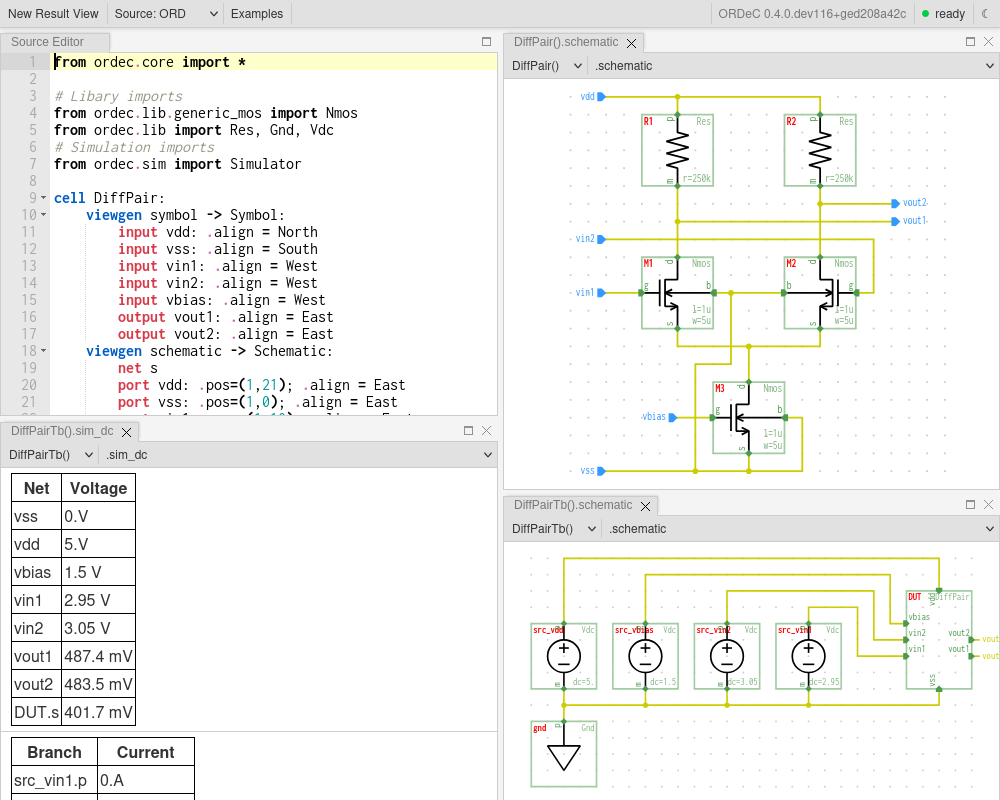Viewport: 1000px width, 800px height.
Task: Close the DiffPairTb().sim_dc tab
Action: pos(126,432)
